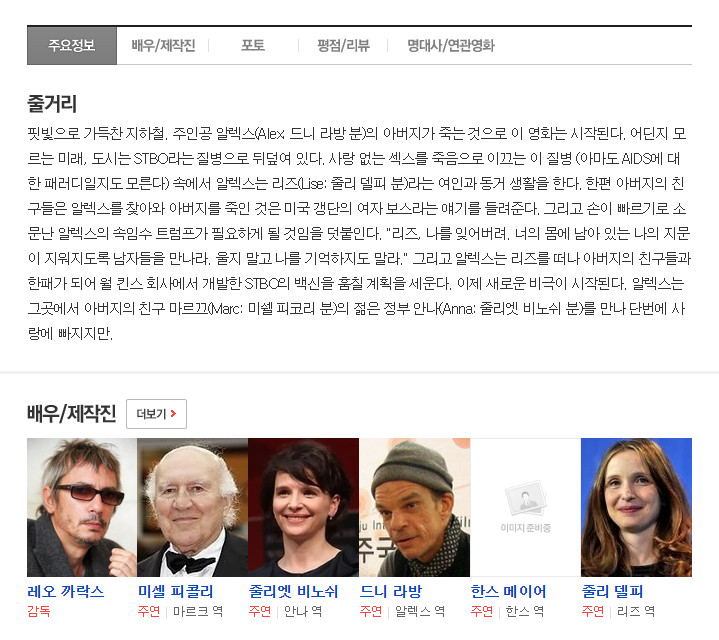Open the 한스 메이어 name link

[x=508, y=591]
